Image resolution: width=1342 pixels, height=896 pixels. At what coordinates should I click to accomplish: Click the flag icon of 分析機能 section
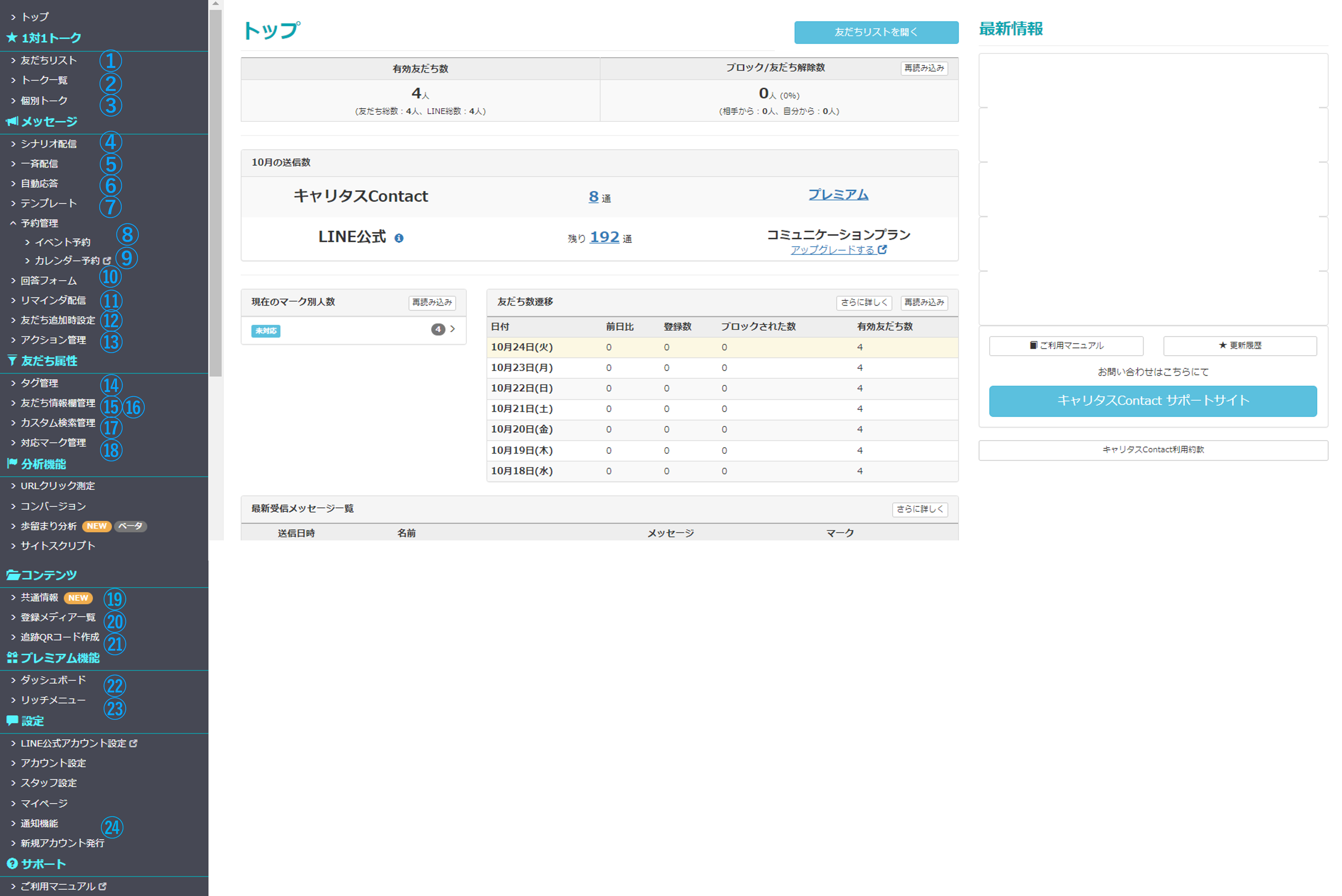point(12,463)
